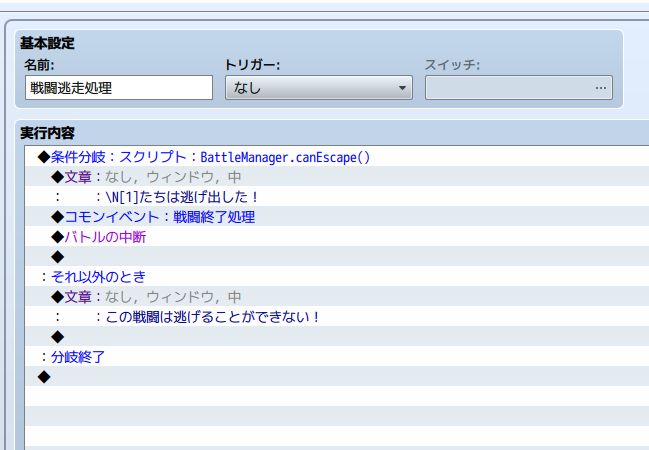Select the コモンイベント：戦闘終了処理 command
649x450 pixels.
[337, 217]
